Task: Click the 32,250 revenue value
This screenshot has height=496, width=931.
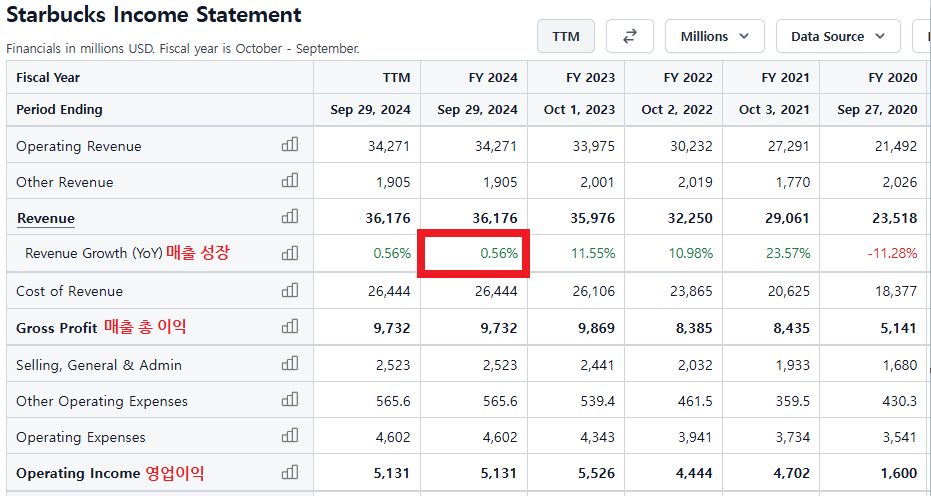Action: click(691, 219)
